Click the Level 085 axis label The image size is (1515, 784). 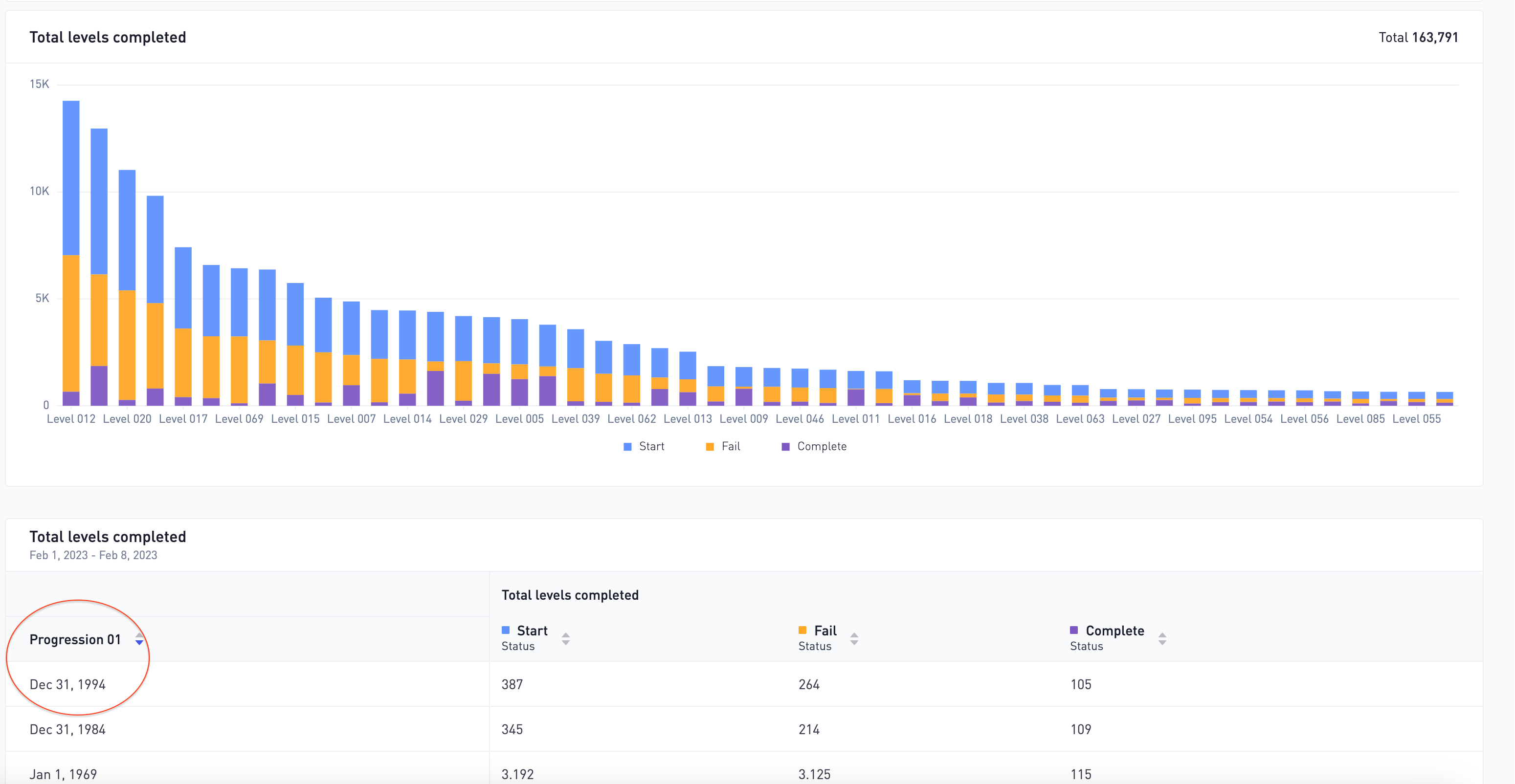click(1360, 419)
